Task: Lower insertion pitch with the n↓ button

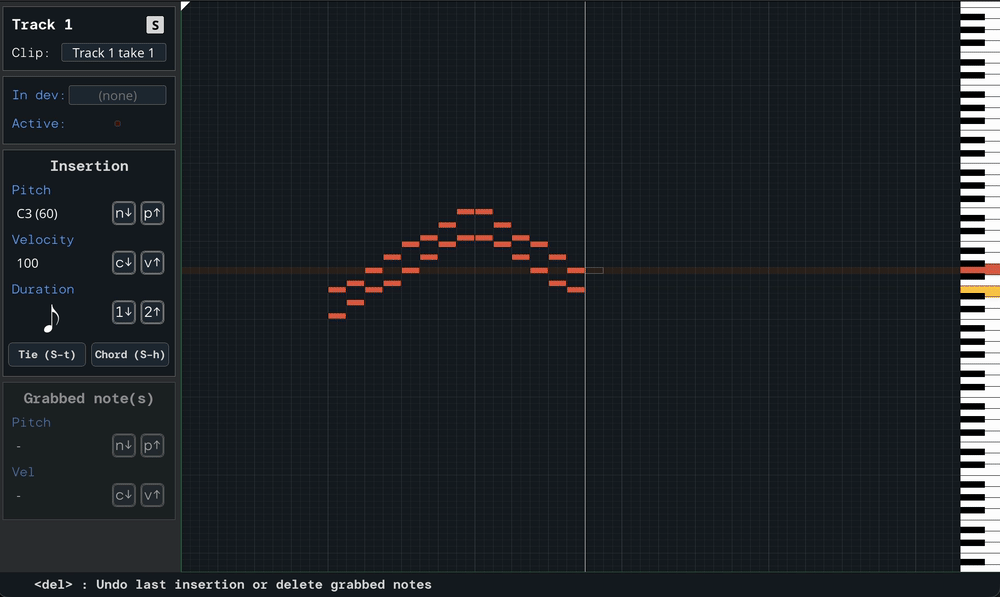Action: click(123, 213)
